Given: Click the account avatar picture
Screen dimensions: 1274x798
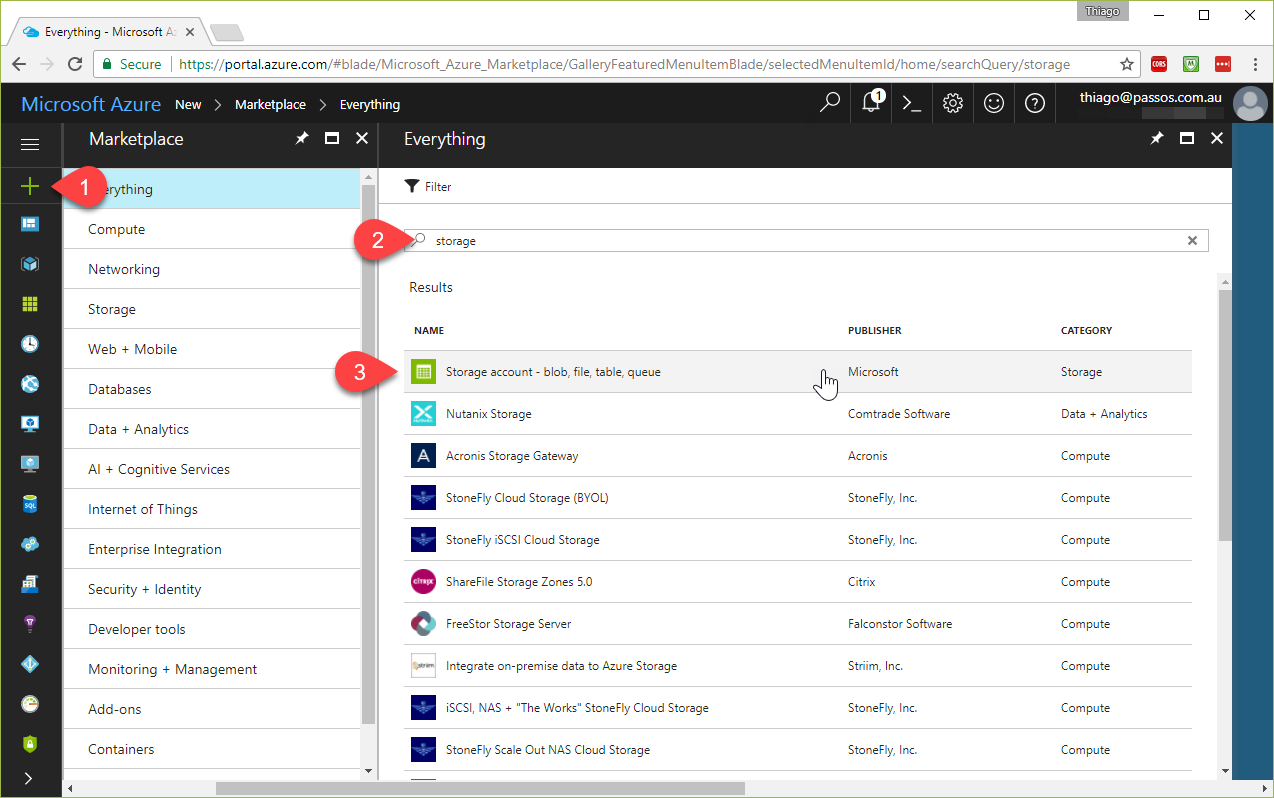Looking at the screenshot, I should (x=1250, y=104).
